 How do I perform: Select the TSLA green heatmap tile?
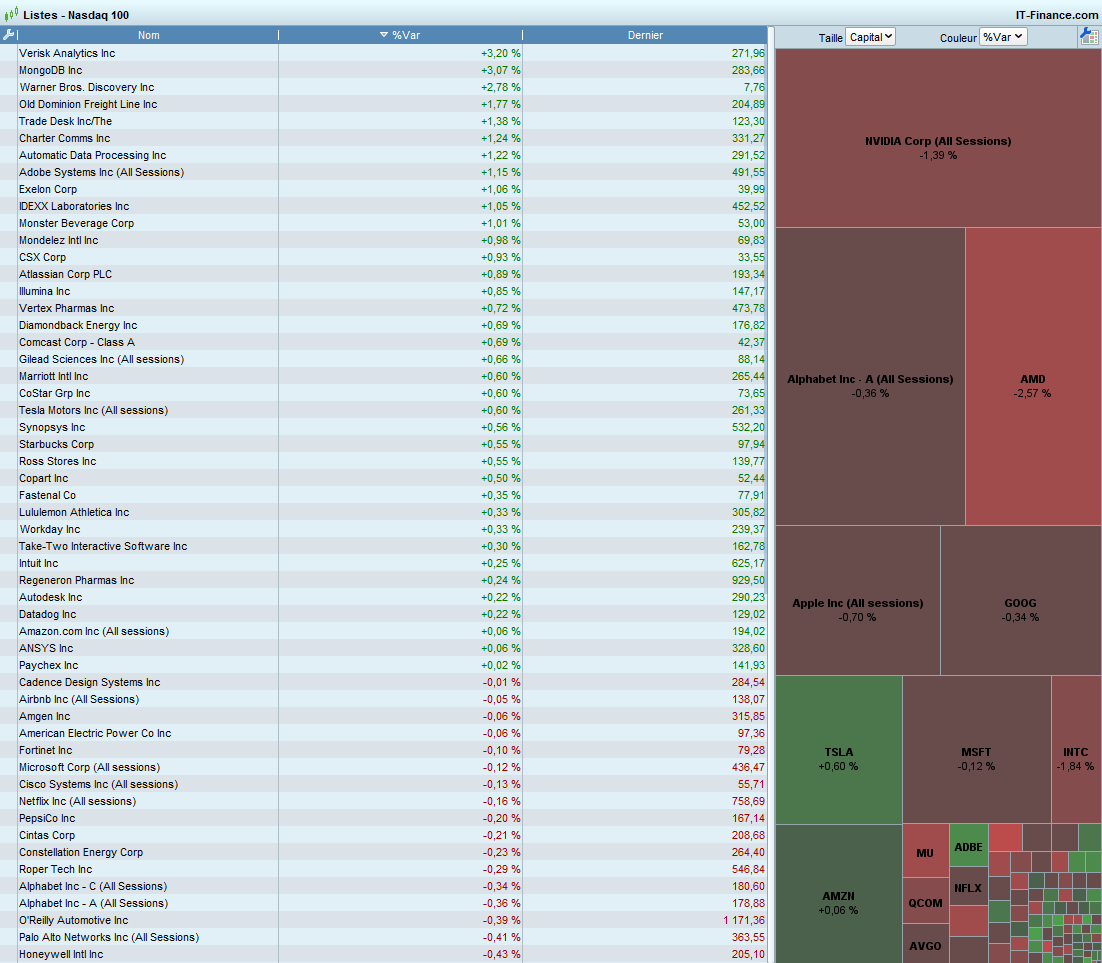838,750
